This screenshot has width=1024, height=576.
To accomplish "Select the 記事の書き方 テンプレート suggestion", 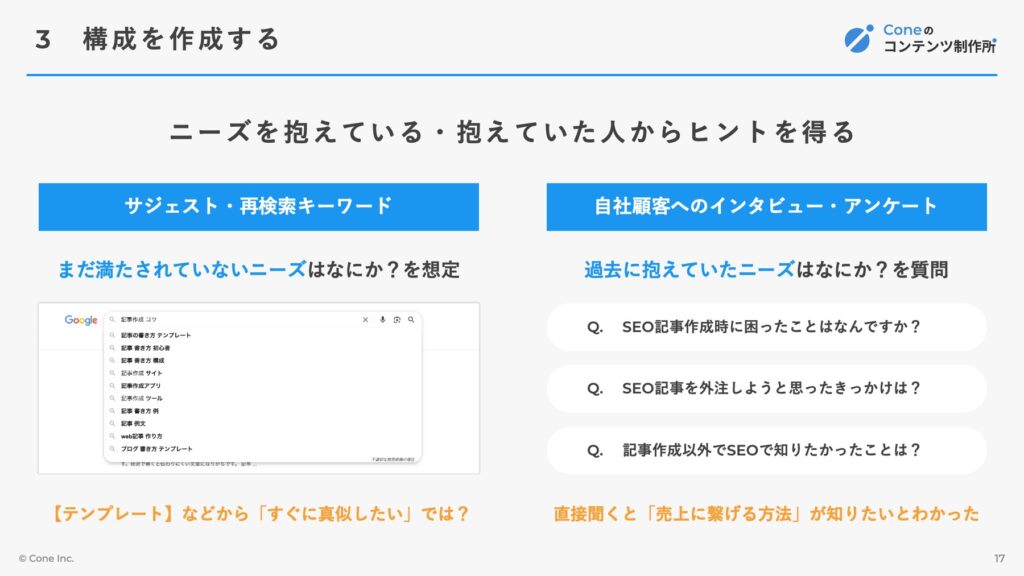I will pyautogui.click(x=156, y=335).
